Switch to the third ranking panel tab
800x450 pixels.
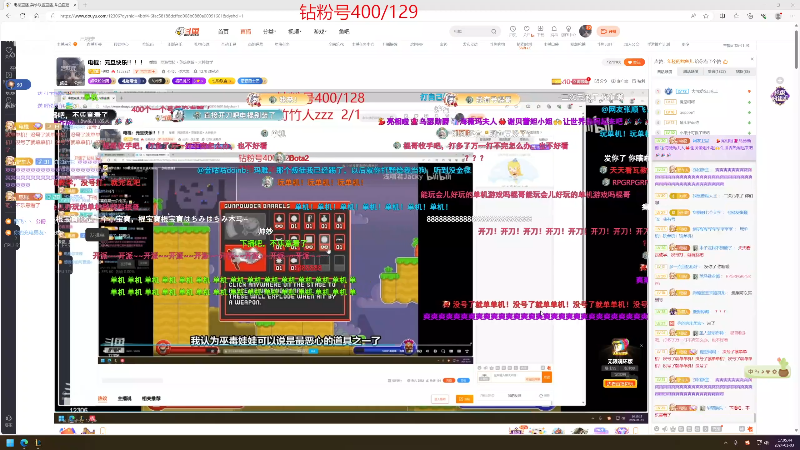(x=716, y=72)
